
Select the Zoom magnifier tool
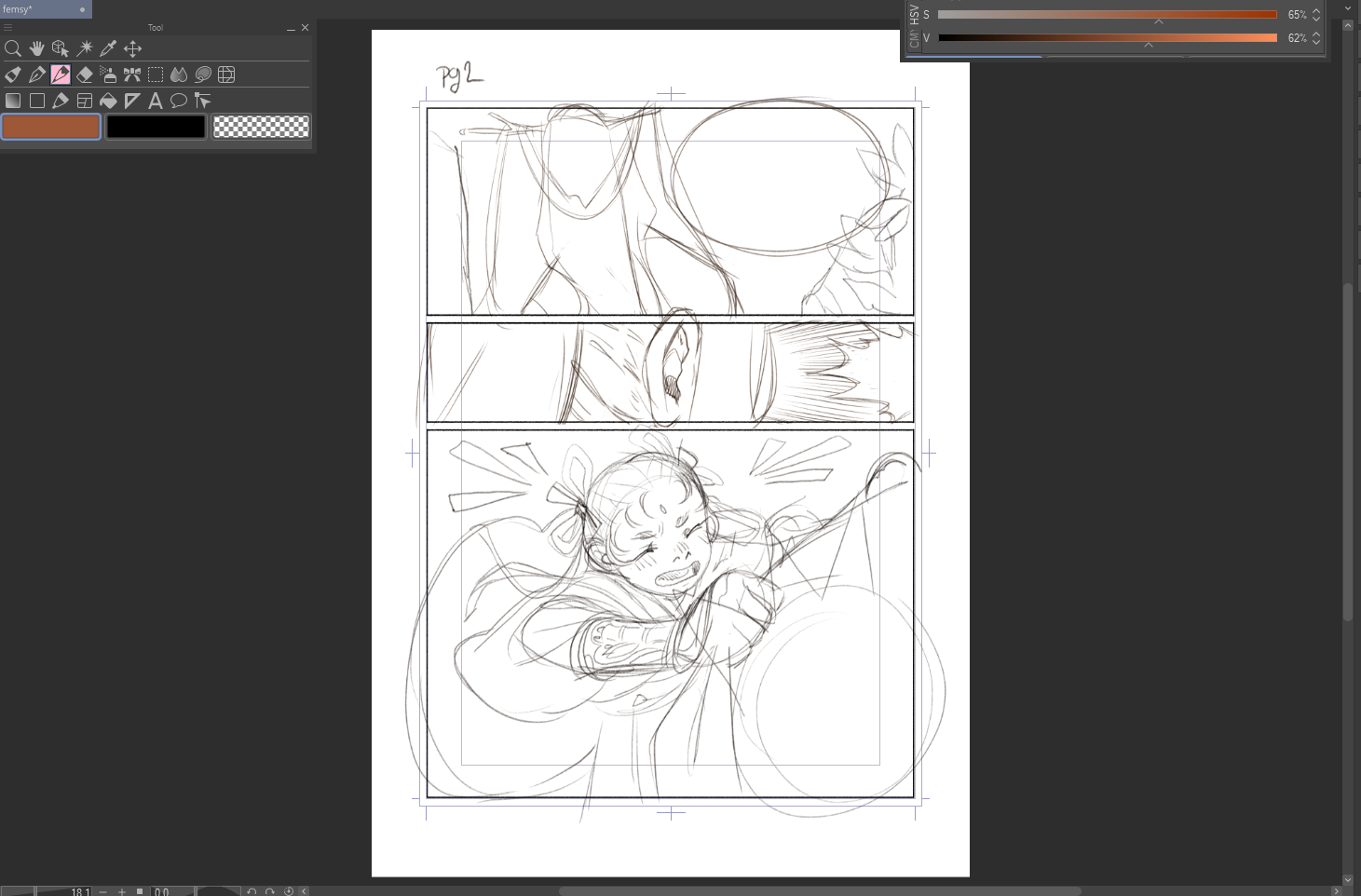pos(13,48)
